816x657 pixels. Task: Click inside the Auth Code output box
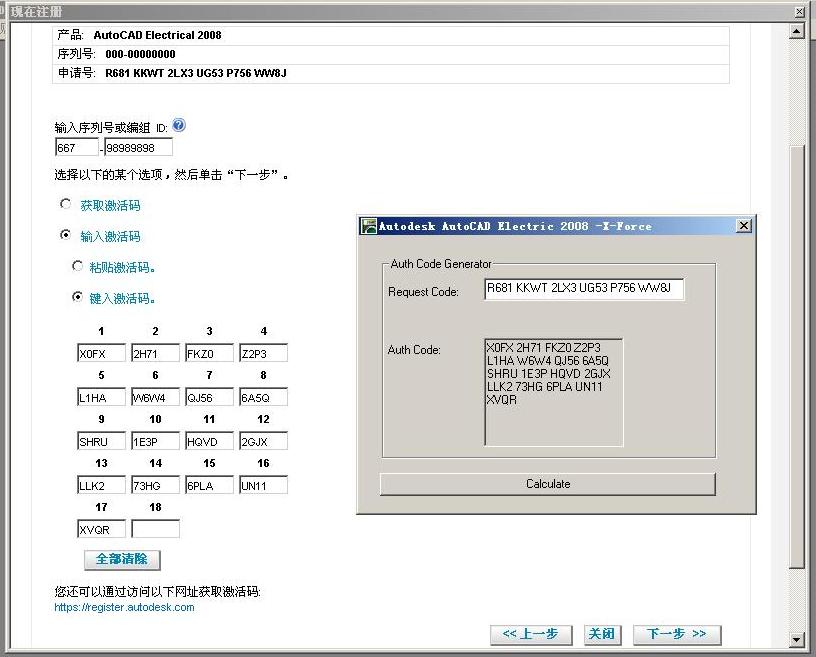point(553,392)
